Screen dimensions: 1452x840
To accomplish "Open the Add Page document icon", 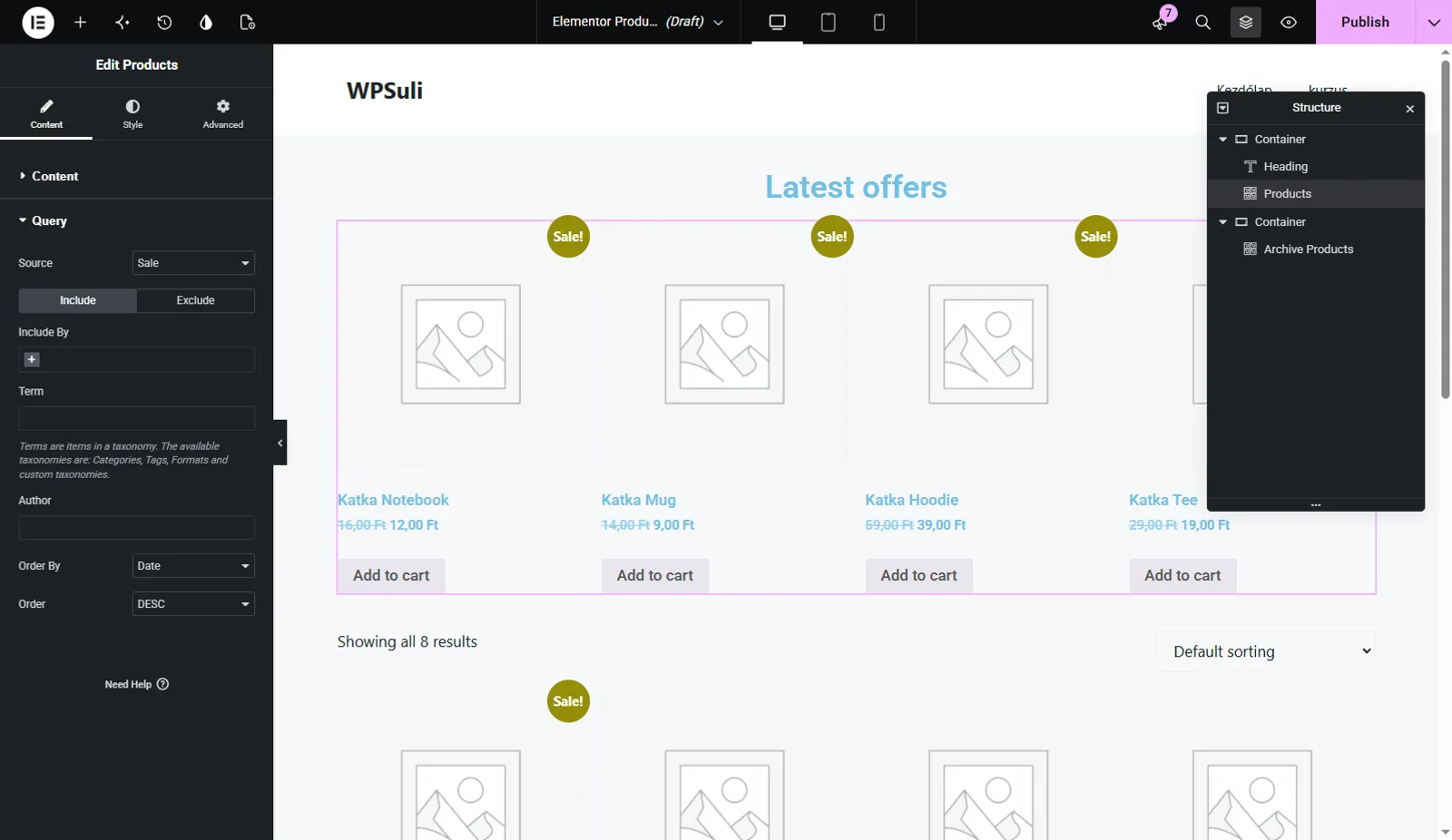I will (247, 22).
